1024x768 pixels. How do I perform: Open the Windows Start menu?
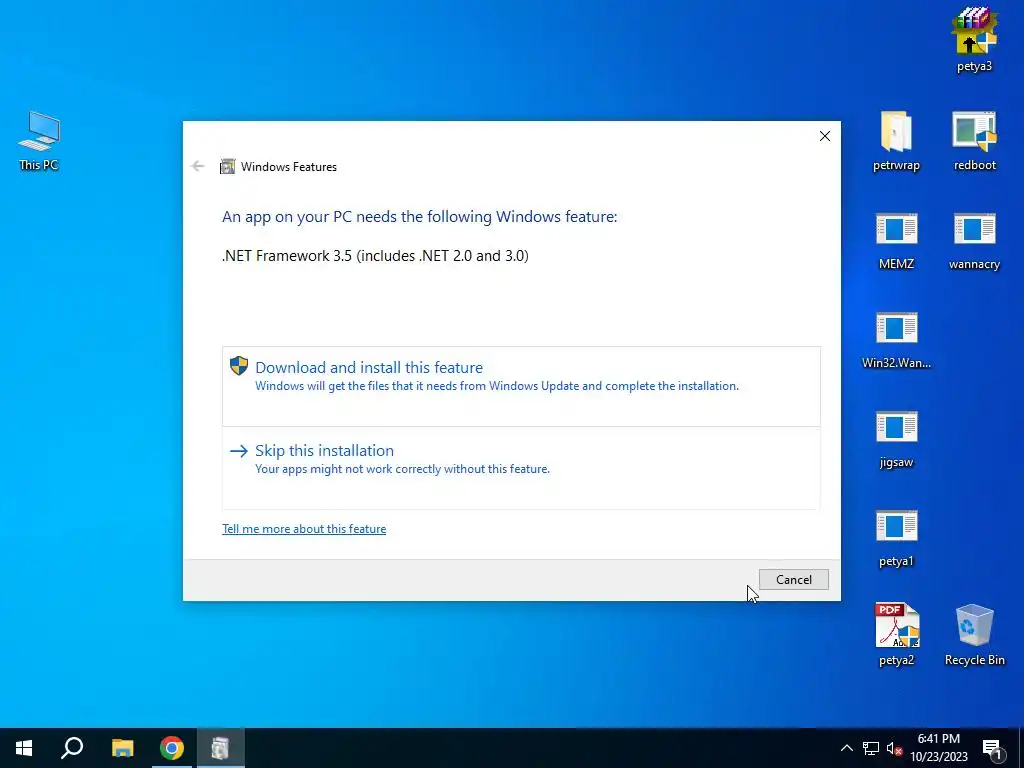click(x=24, y=748)
